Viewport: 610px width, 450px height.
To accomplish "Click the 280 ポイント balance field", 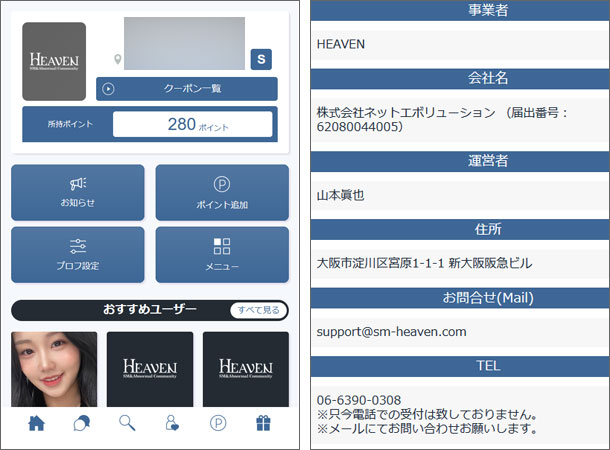I will (x=192, y=125).
